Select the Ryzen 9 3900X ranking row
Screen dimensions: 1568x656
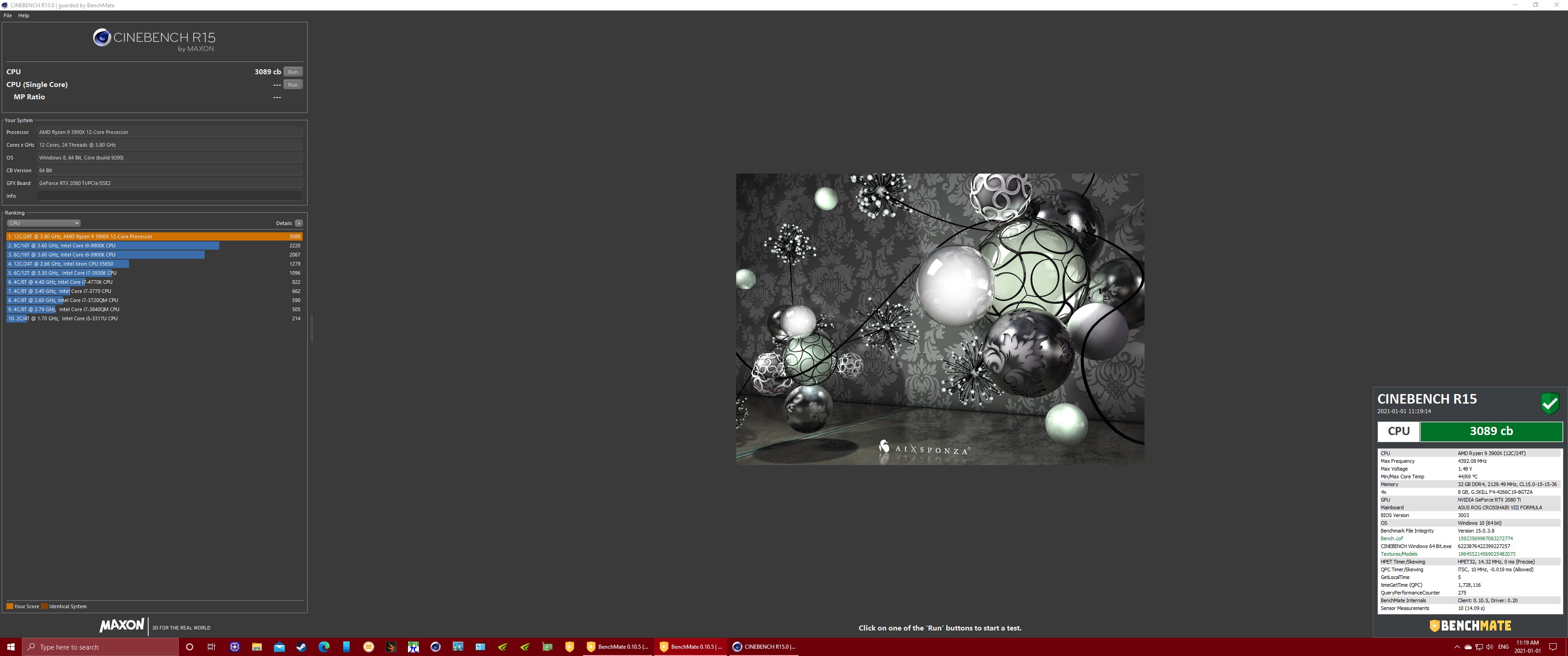pyautogui.click(x=154, y=236)
